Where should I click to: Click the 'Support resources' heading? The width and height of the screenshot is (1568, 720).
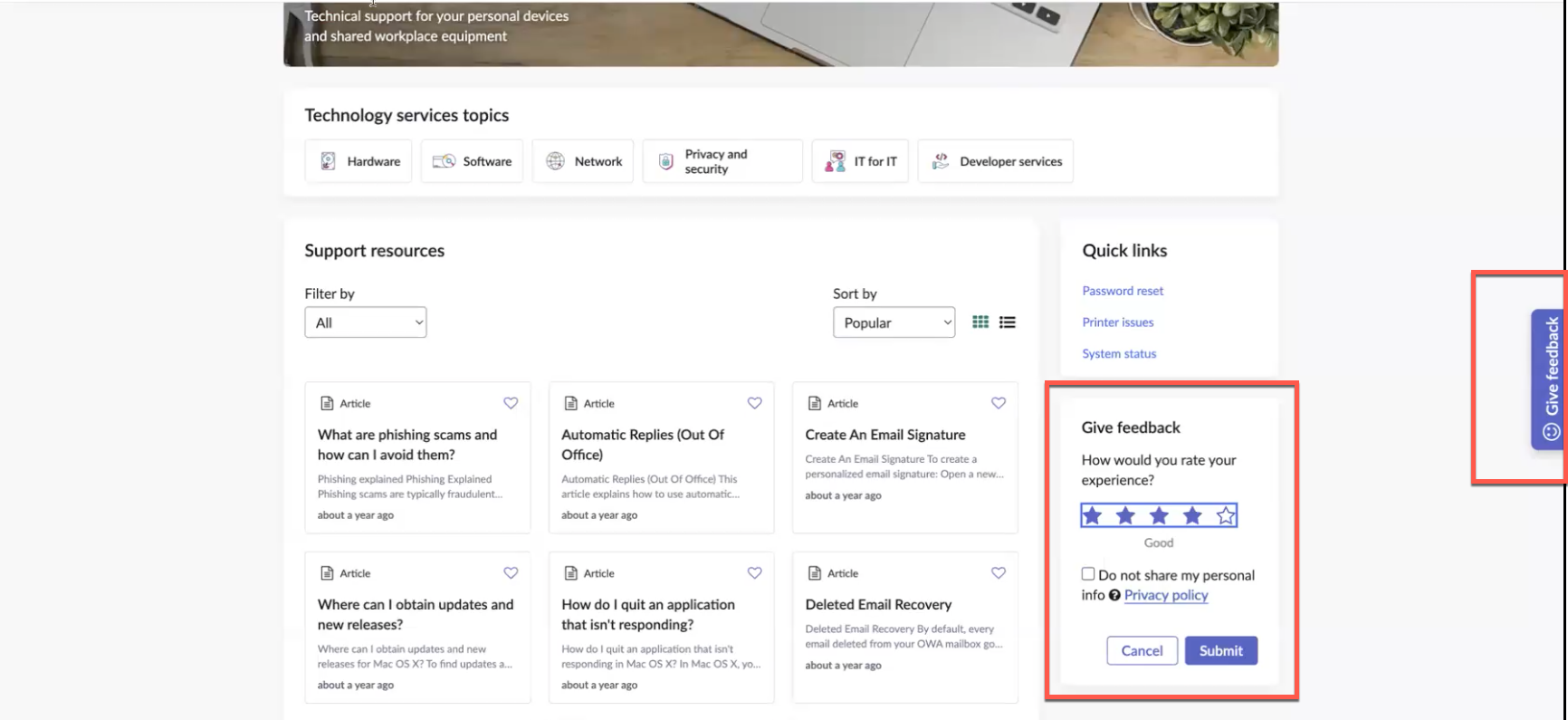(x=374, y=251)
